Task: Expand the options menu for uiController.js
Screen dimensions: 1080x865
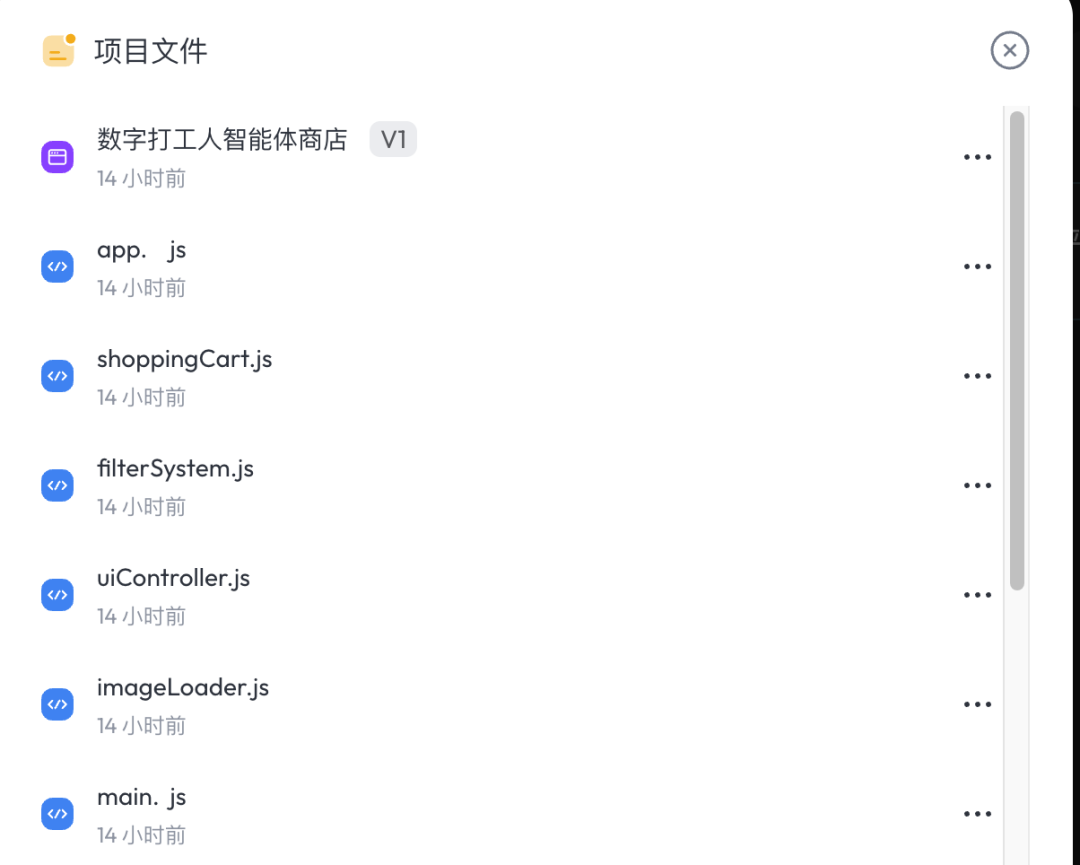Action: pos(977,595)
